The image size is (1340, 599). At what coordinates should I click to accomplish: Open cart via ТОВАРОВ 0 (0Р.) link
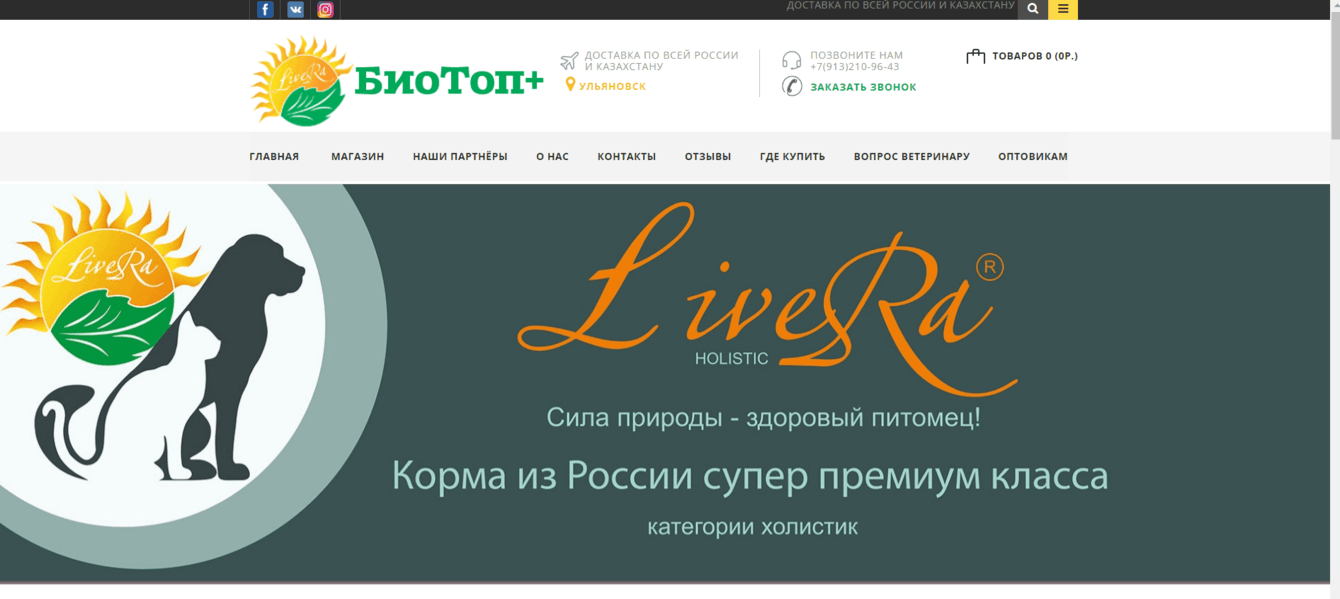pyautogui.click(x=1034, y=56)
